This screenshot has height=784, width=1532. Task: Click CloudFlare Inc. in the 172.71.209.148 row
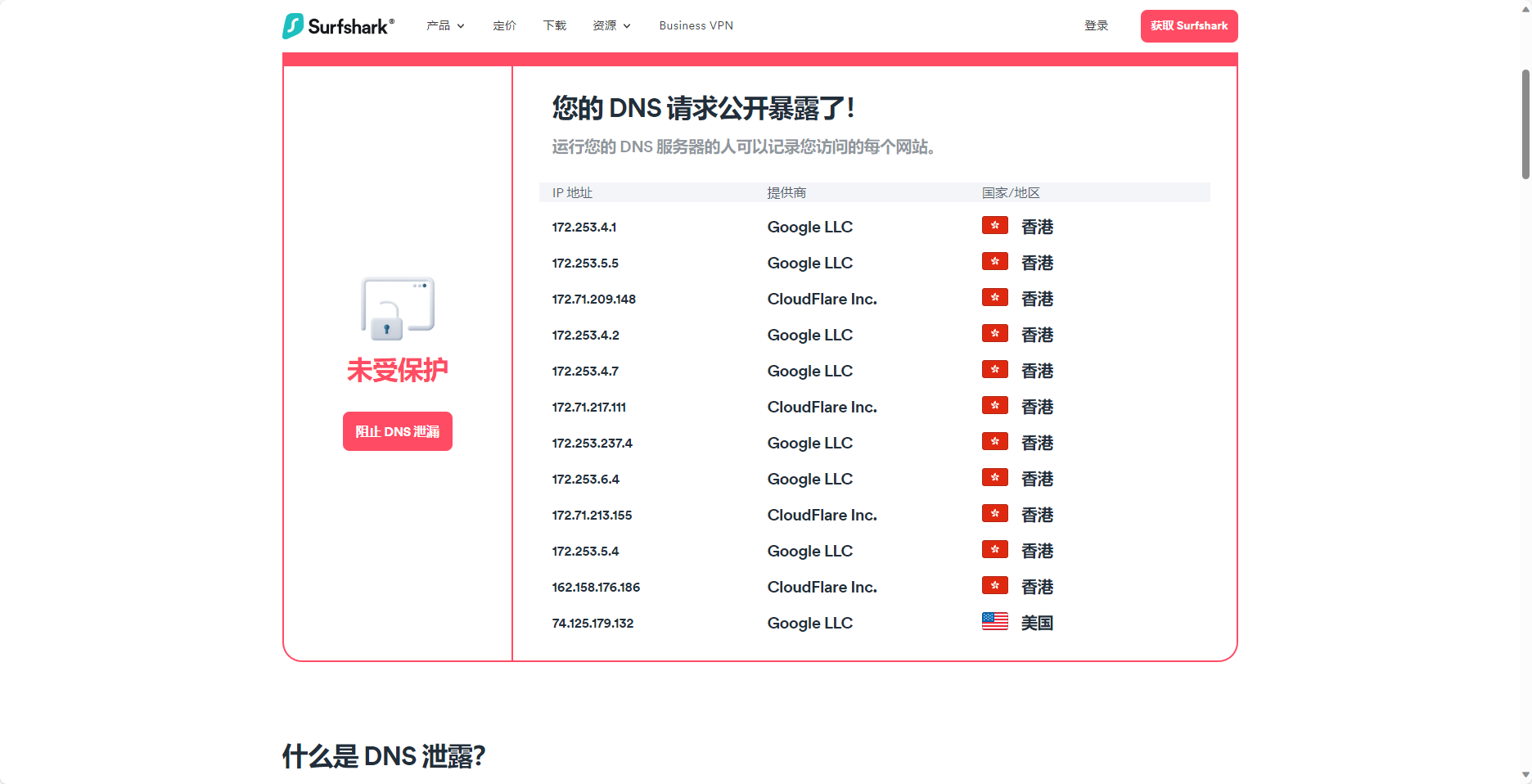(822, 300)
